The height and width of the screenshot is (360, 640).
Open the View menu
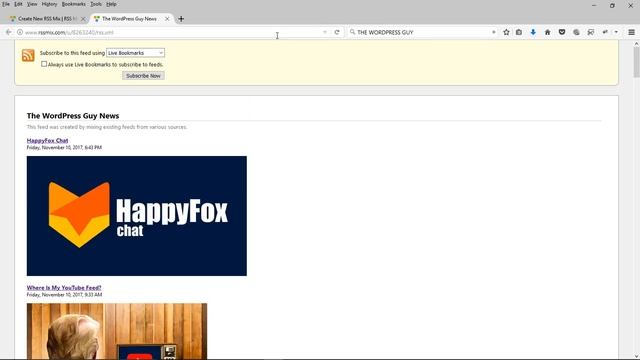[32, 4]
